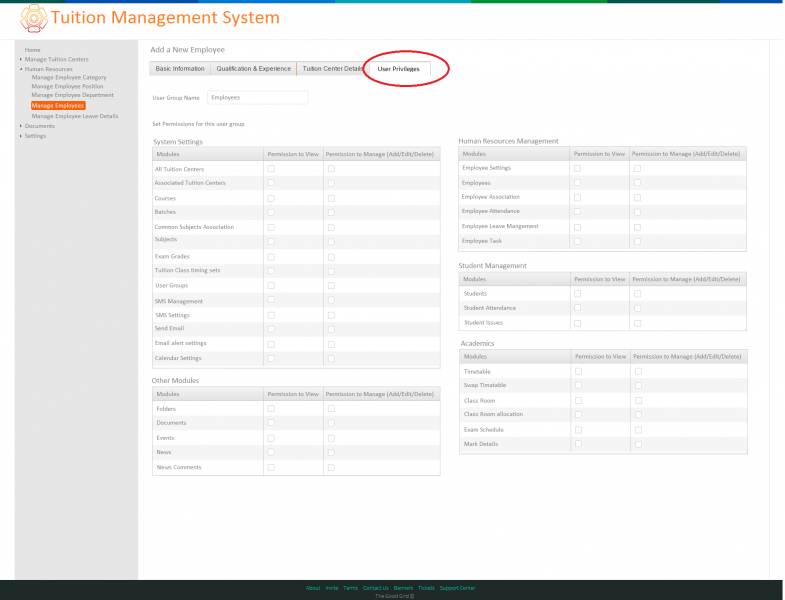Image resolution: width=785 pixels, height=600 pixels.
Task: Enable view permission for User Groups
Action: pyautogui.click(x=271, y=285)
